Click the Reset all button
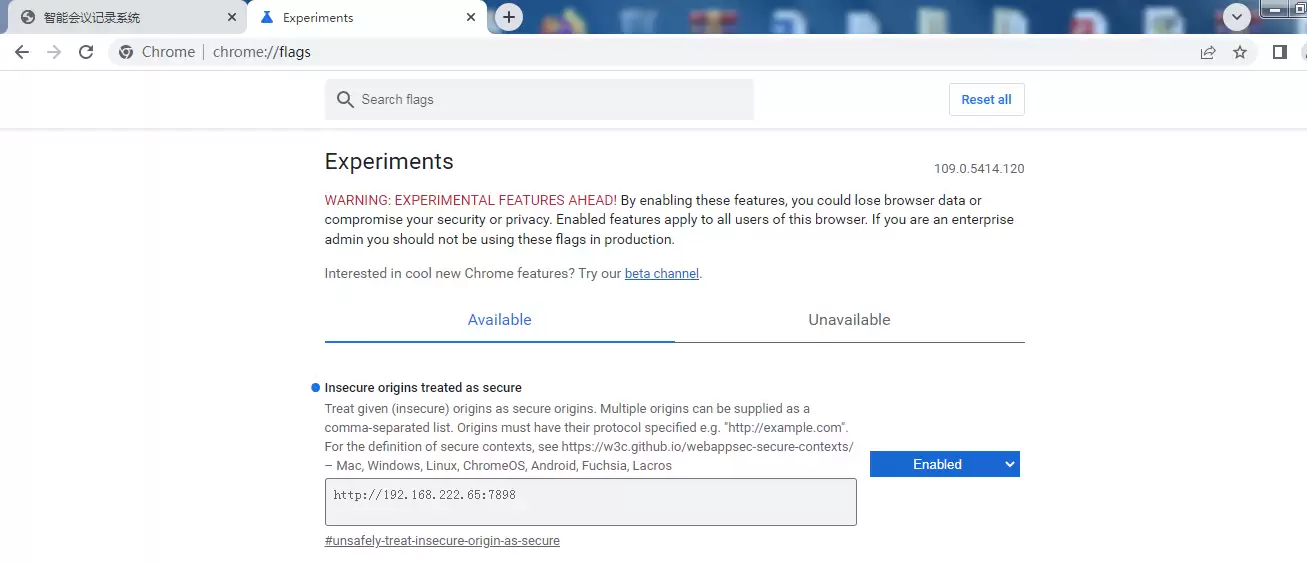This screenshot has width=1307, height=562. (986, 99)
